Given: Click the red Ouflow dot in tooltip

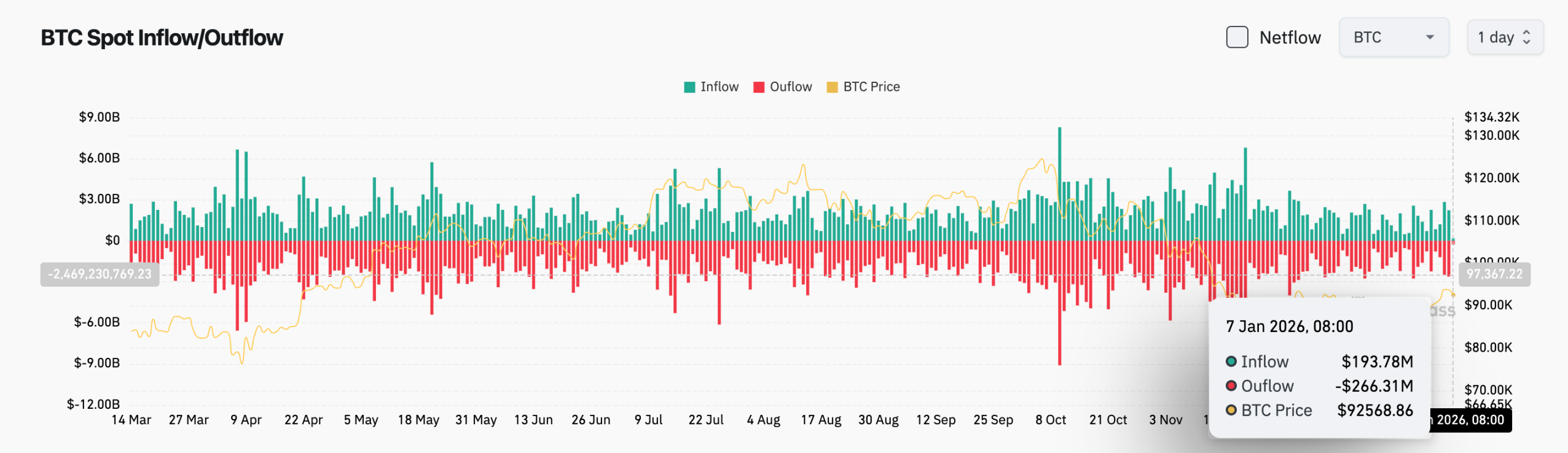Looking at the screenshot, I should point(1231,386).
